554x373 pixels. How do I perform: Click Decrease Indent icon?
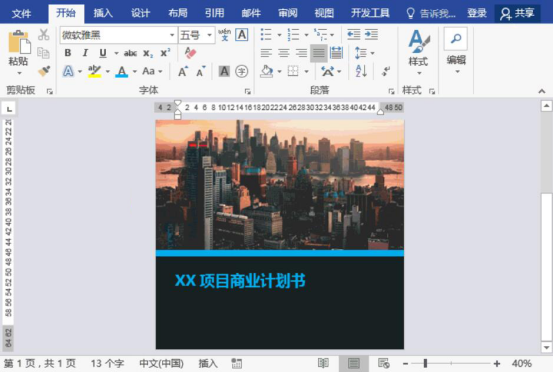click(x=354, y=35)
